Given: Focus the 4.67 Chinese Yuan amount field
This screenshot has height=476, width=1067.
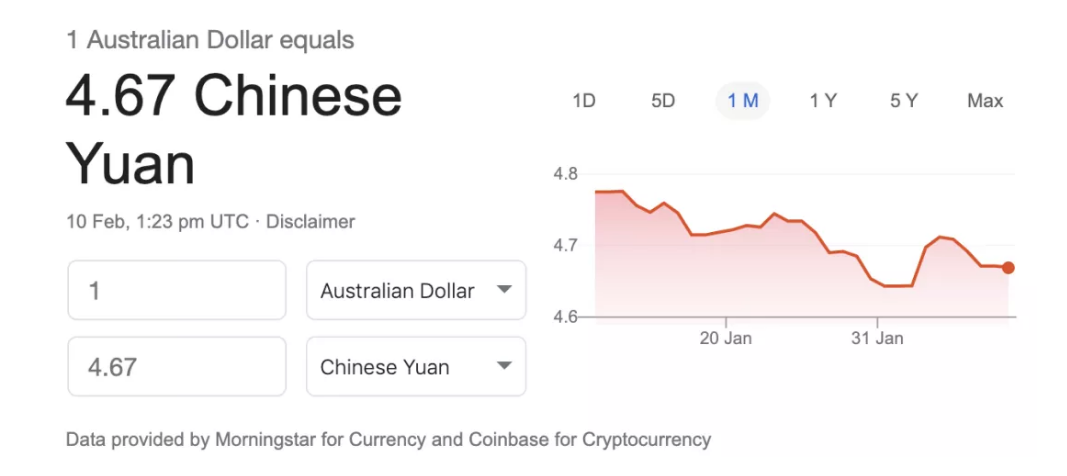Looking at the screenshot, I should (x=177, y=367).
